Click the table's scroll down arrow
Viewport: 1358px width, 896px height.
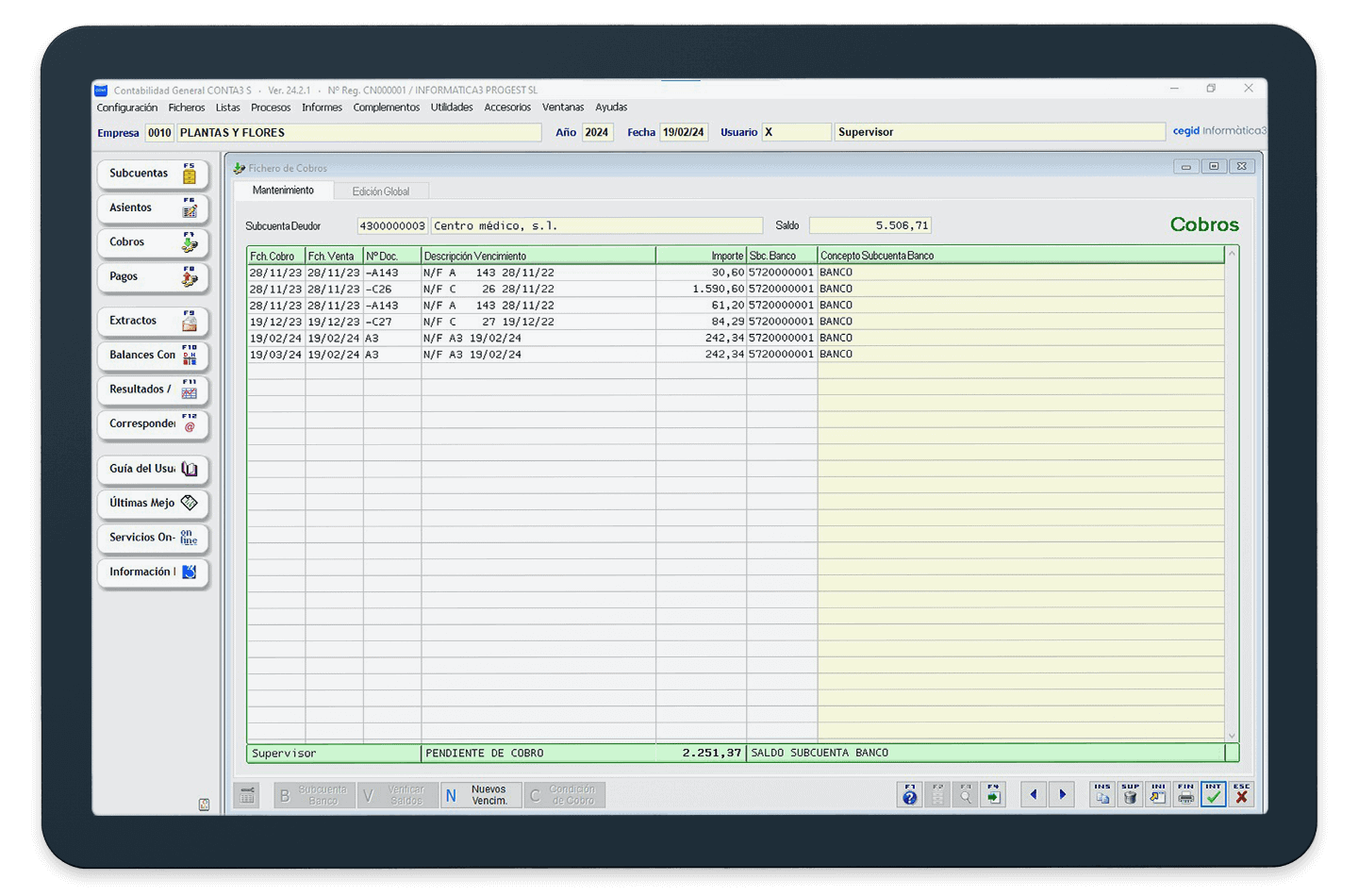1232,736
